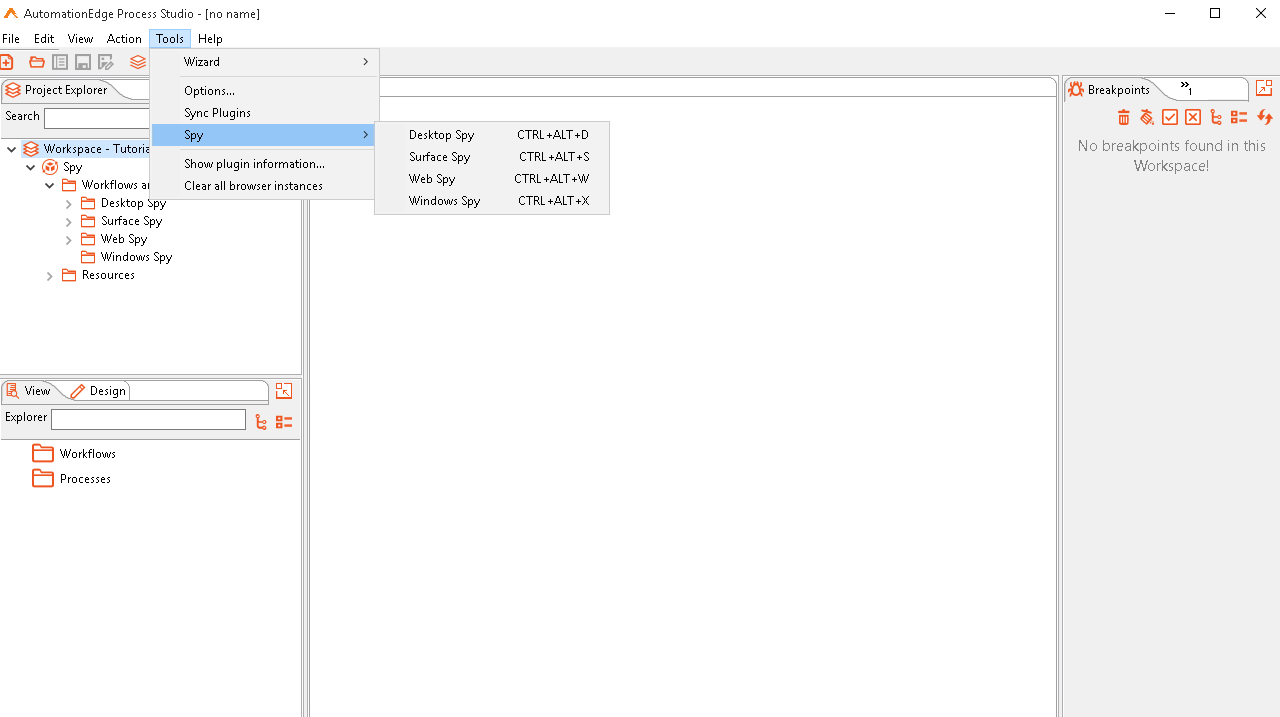The height and width of the screenshot is (717, 1280).
Task: Select the Processes label in lower explorer
Action: coord(85,479)
